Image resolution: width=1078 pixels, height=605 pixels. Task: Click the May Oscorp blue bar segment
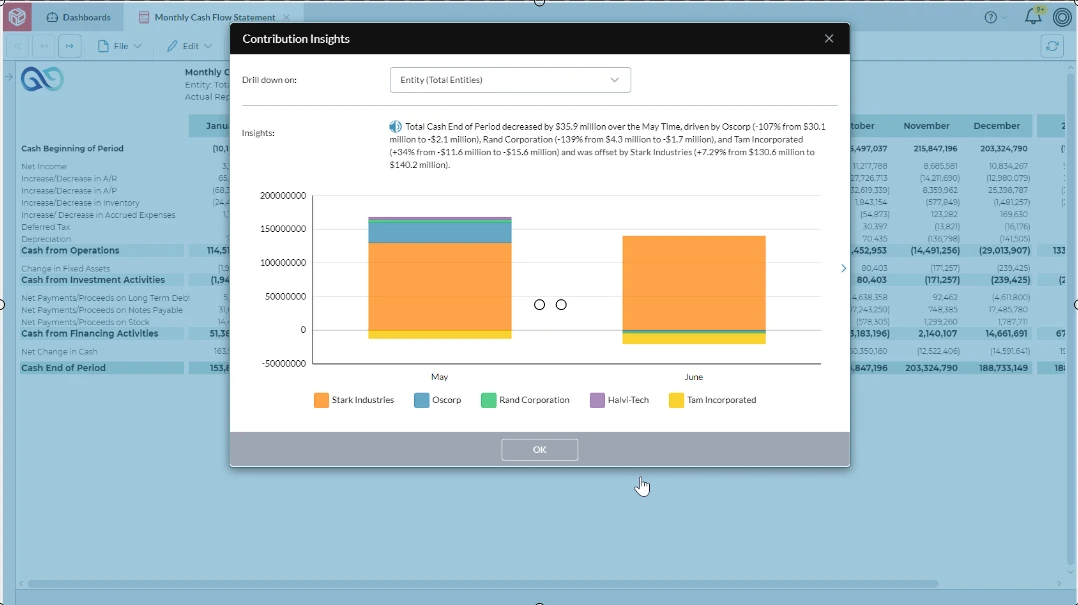pyautogui.click(x=440, y=232)
